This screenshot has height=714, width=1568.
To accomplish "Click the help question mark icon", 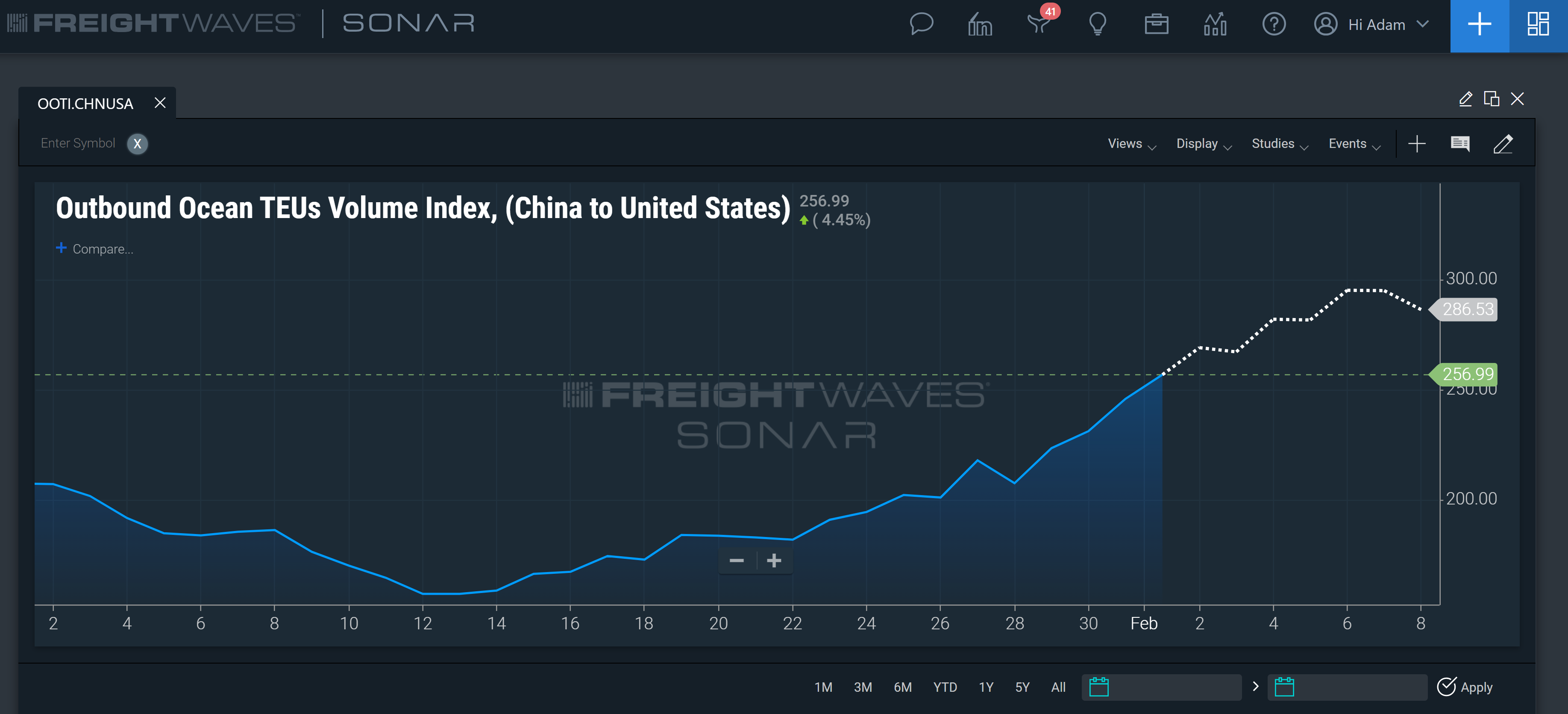I will click(x=1273, y=24).
